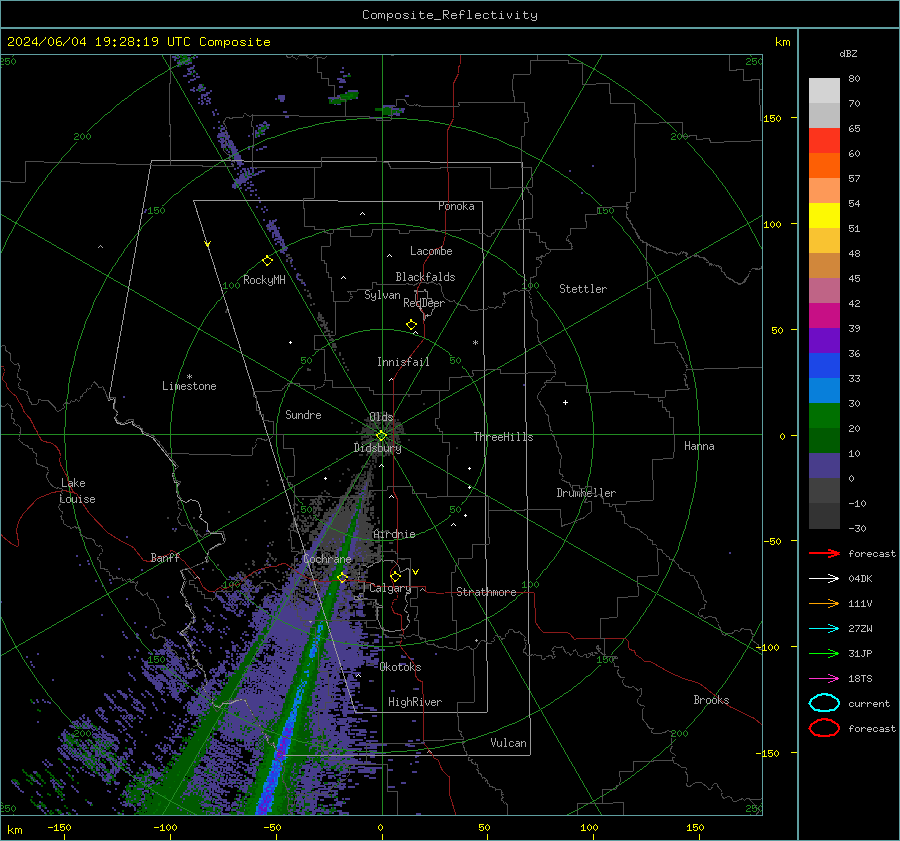Select the light gray 80 dBZ swatch
The width and height of the screenshot is (900, 841).
824,90
